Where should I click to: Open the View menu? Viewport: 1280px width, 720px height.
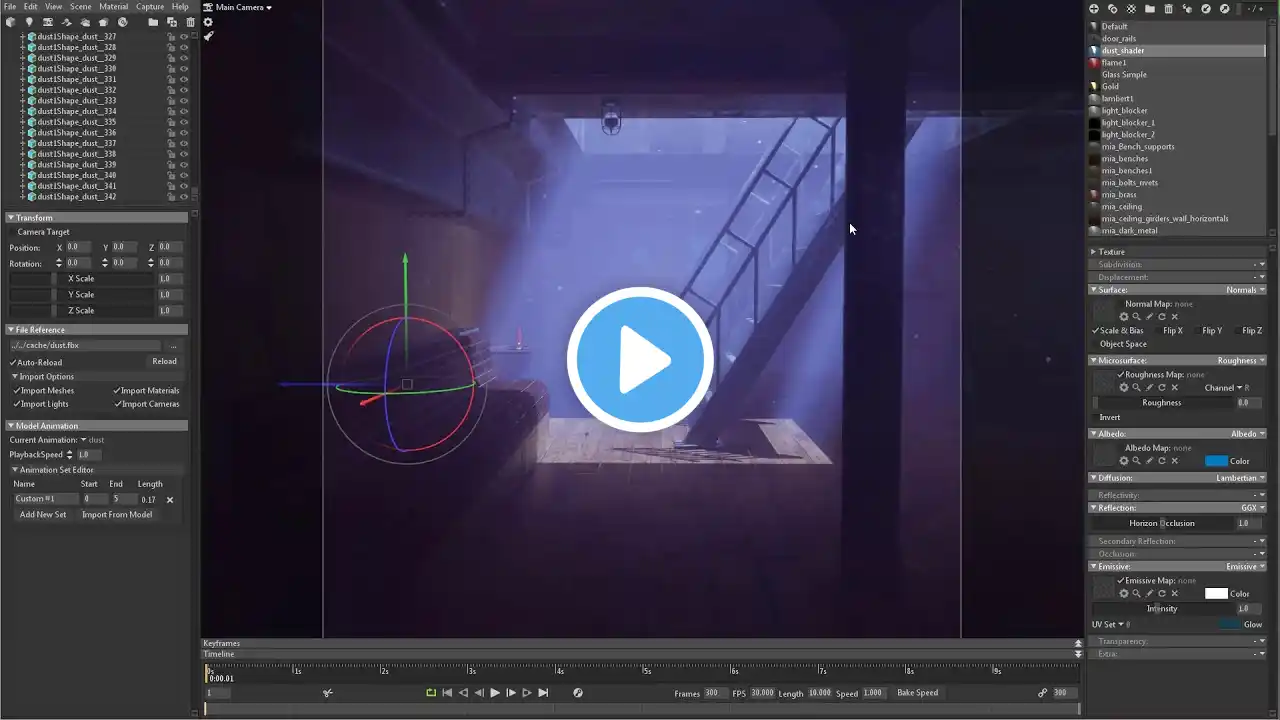point(54,7)
